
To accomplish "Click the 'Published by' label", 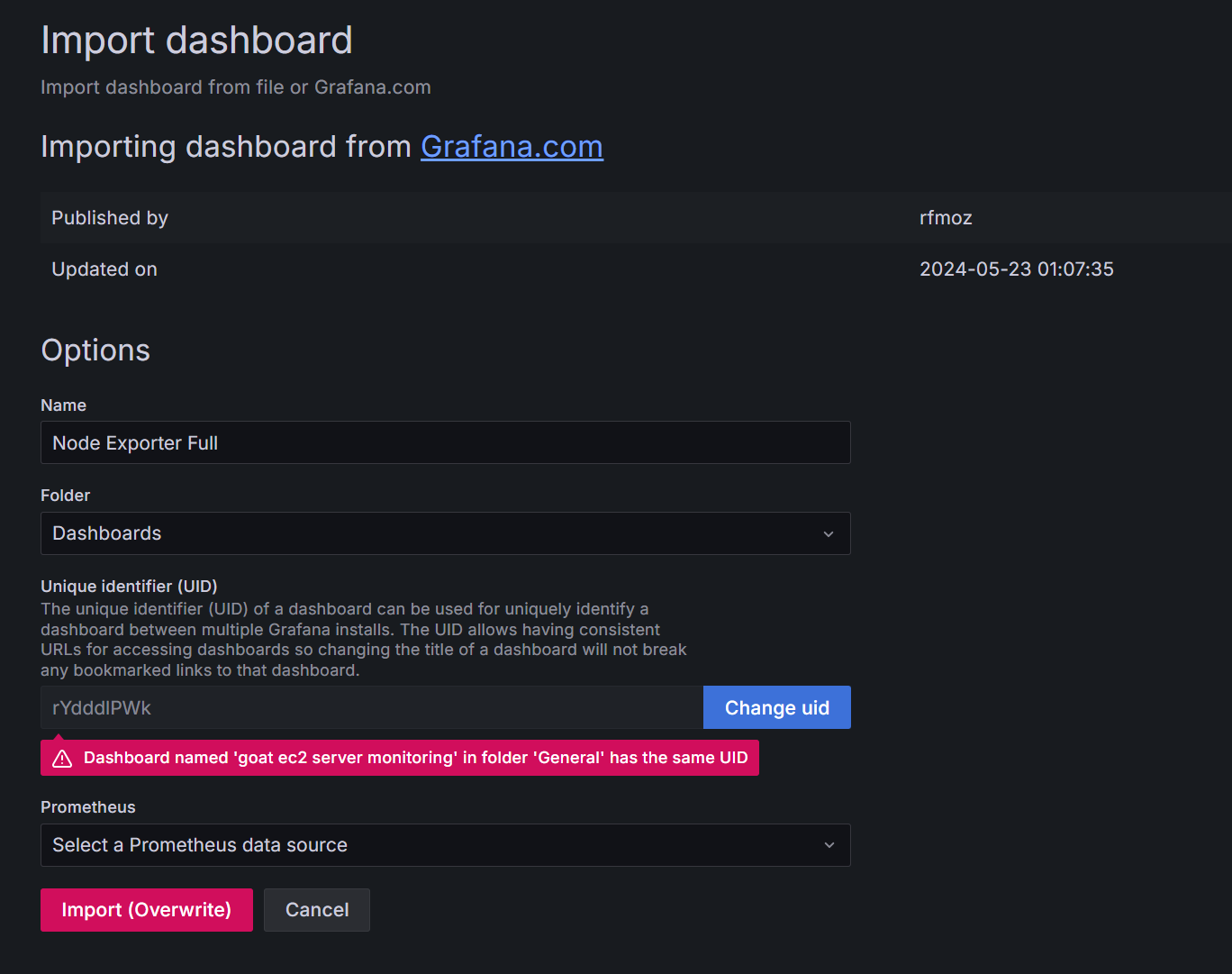I will point(110,218).
